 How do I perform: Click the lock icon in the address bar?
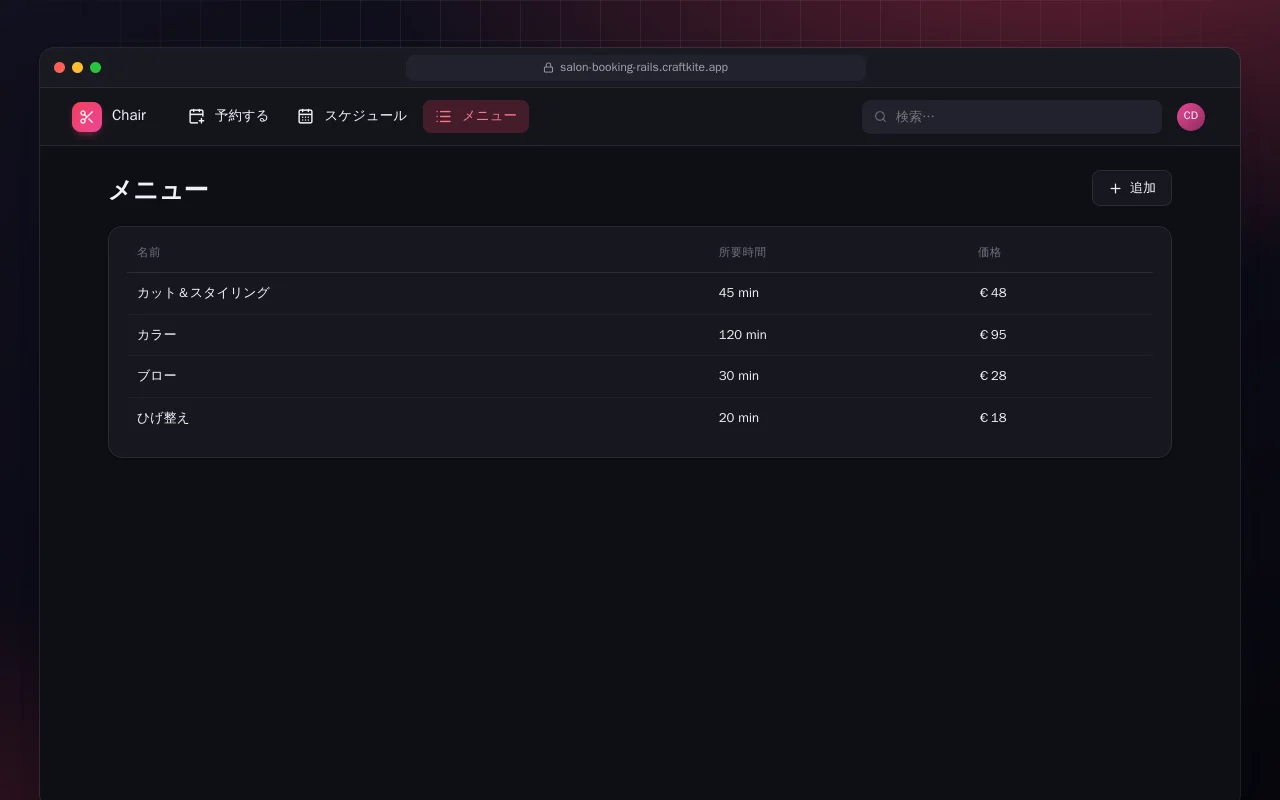548,68
